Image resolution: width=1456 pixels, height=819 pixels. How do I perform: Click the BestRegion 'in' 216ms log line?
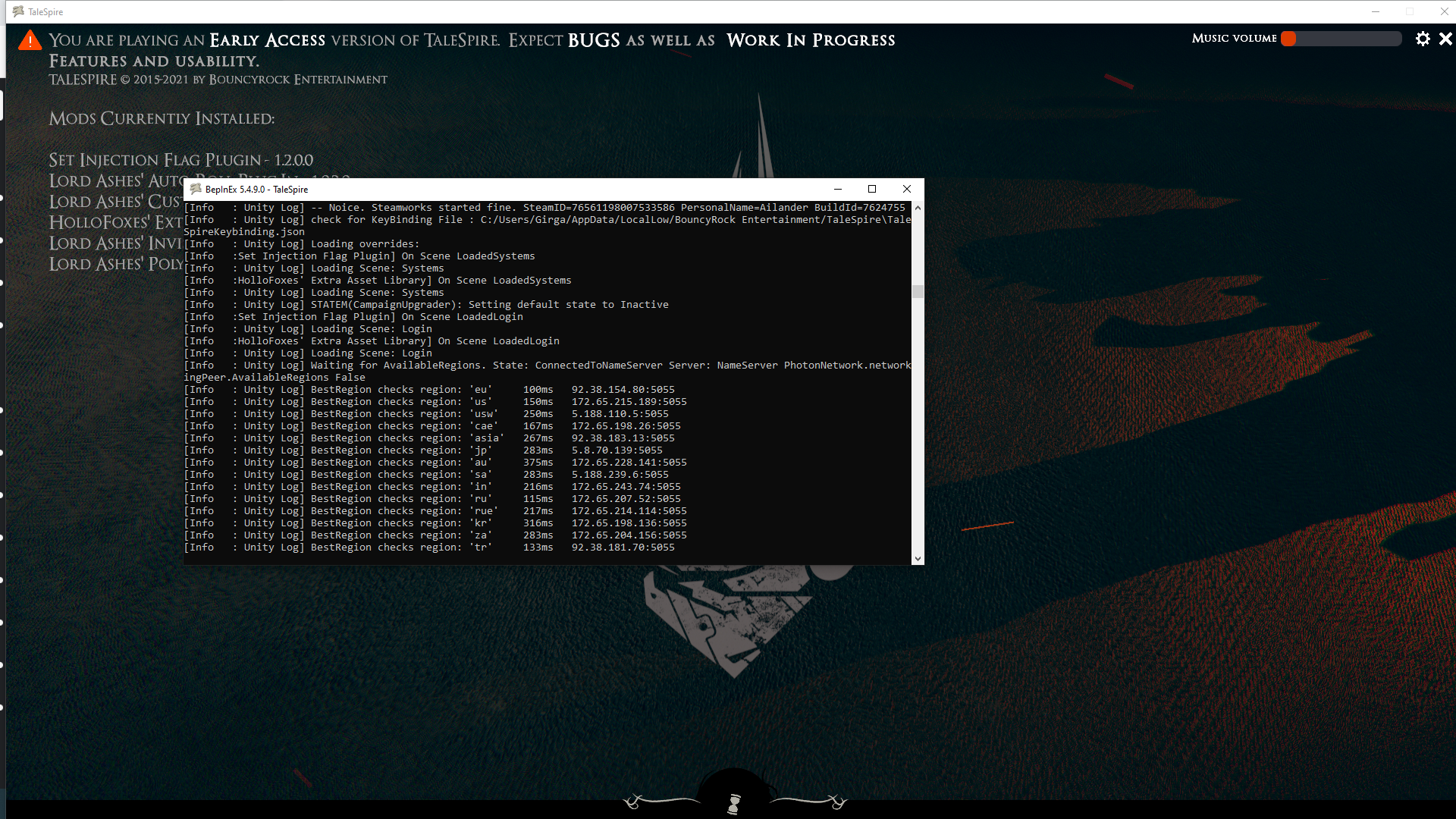[x=432, y=487]
